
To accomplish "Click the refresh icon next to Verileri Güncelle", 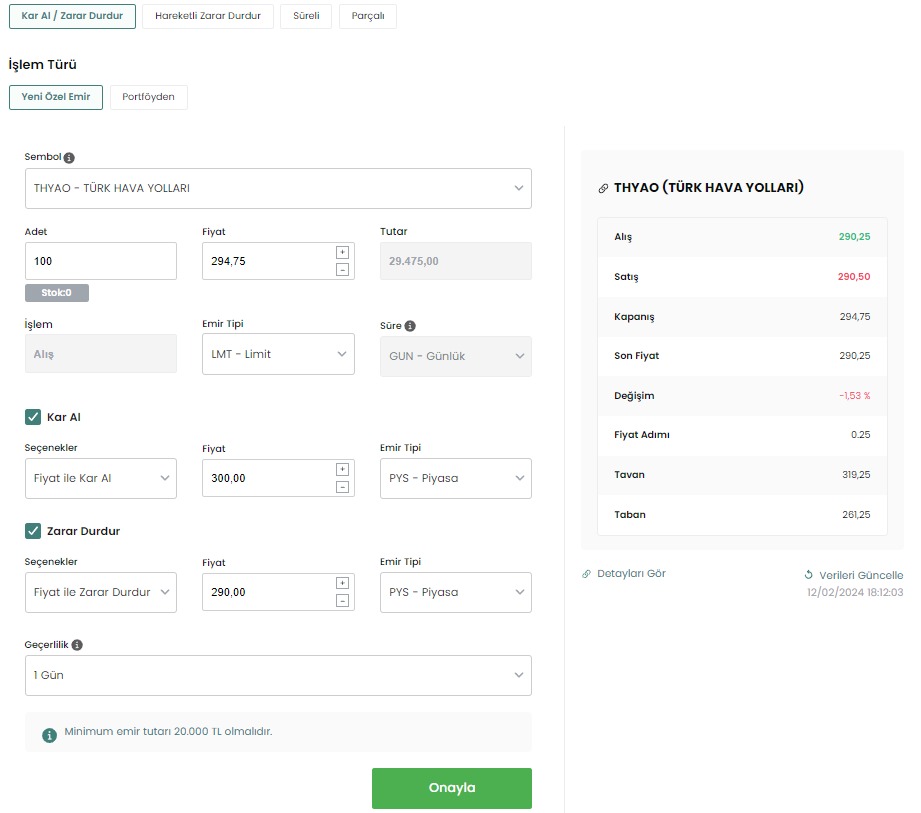I will [x=809, y=575].
